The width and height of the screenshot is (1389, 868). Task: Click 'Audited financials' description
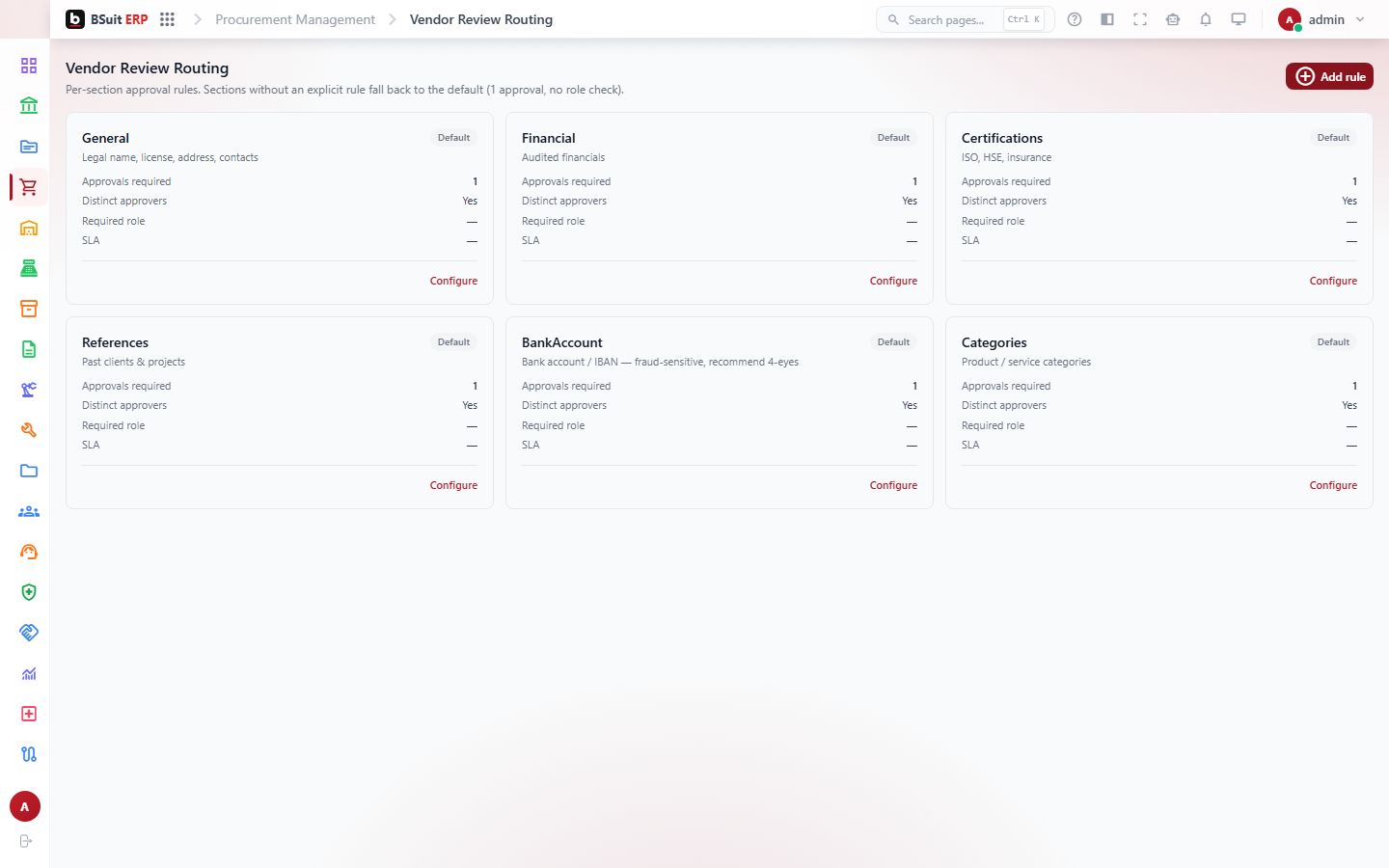(x=563, y=157)
